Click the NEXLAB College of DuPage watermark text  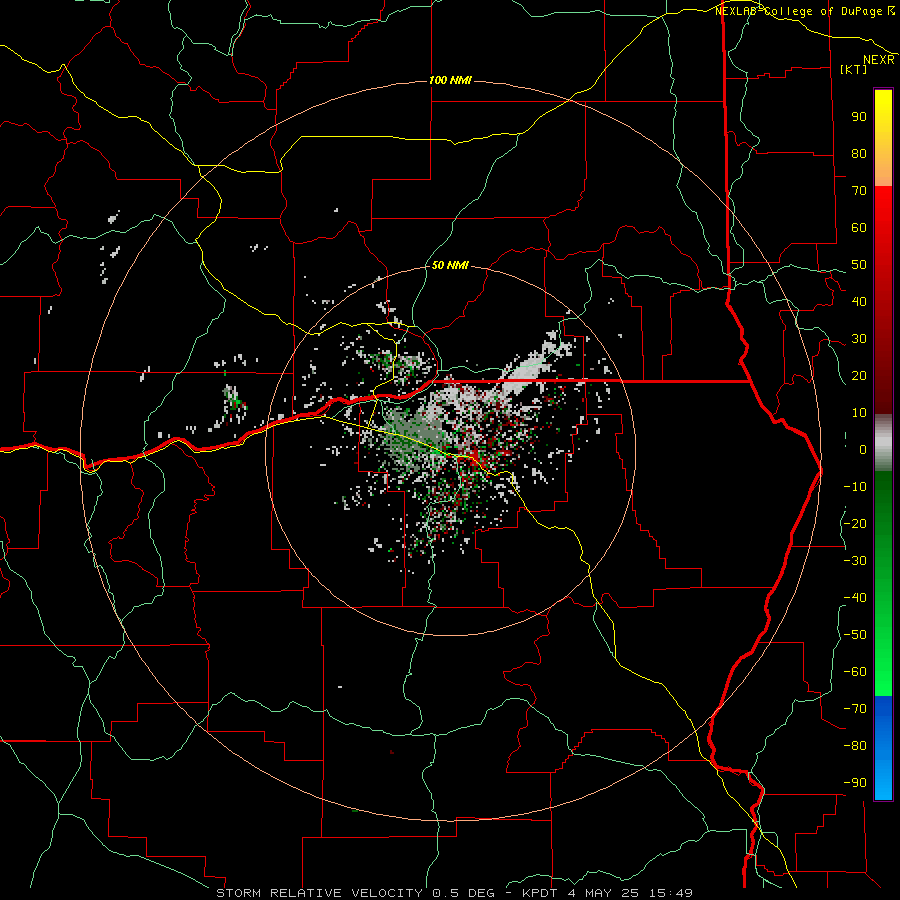pyautogui.click(x=804, y=11)
